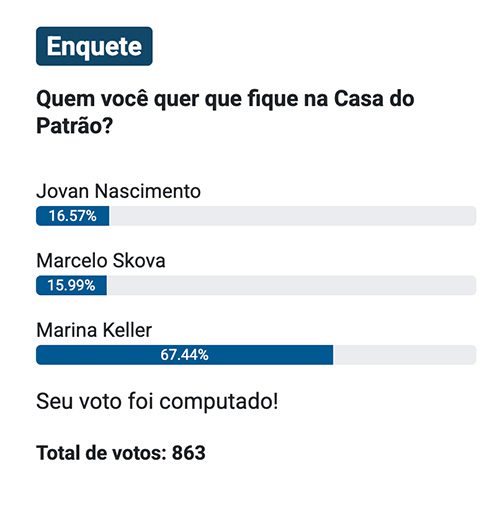
Task: Click the word 'Patrão?' in the question
Action: (x=75, y=126)
